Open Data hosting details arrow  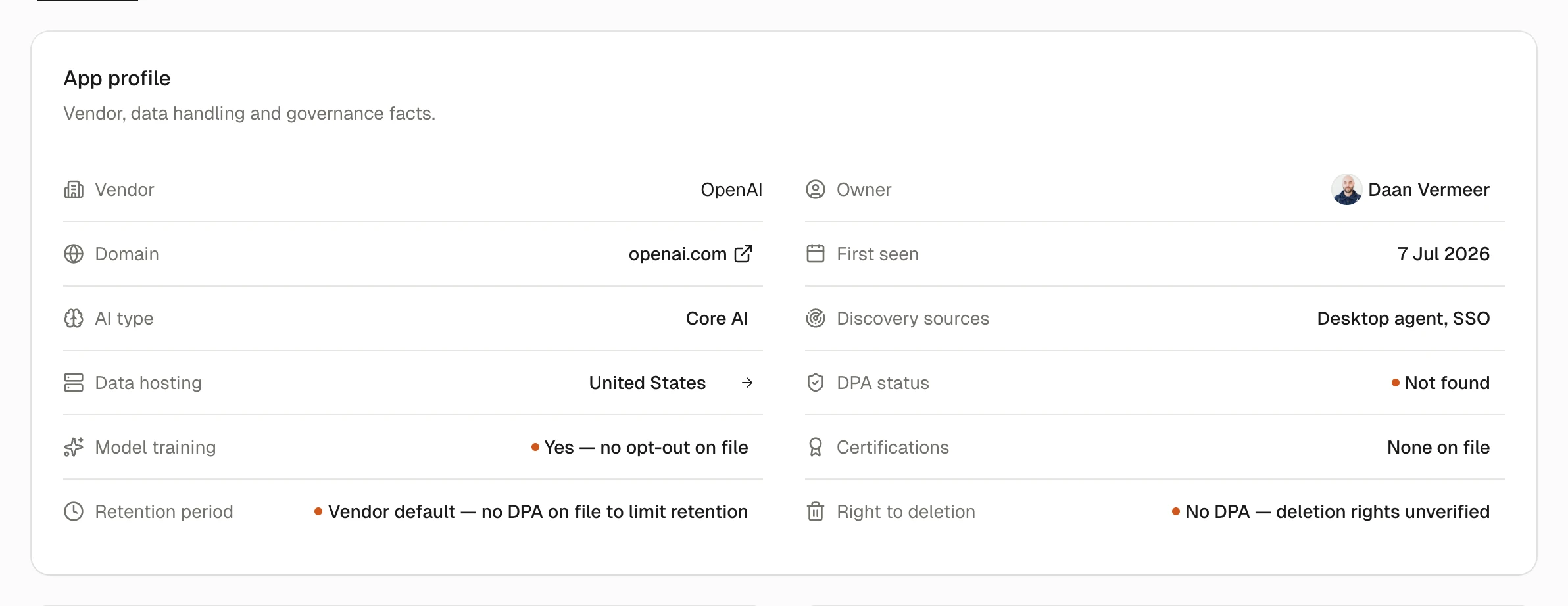(x=747, y=383)
